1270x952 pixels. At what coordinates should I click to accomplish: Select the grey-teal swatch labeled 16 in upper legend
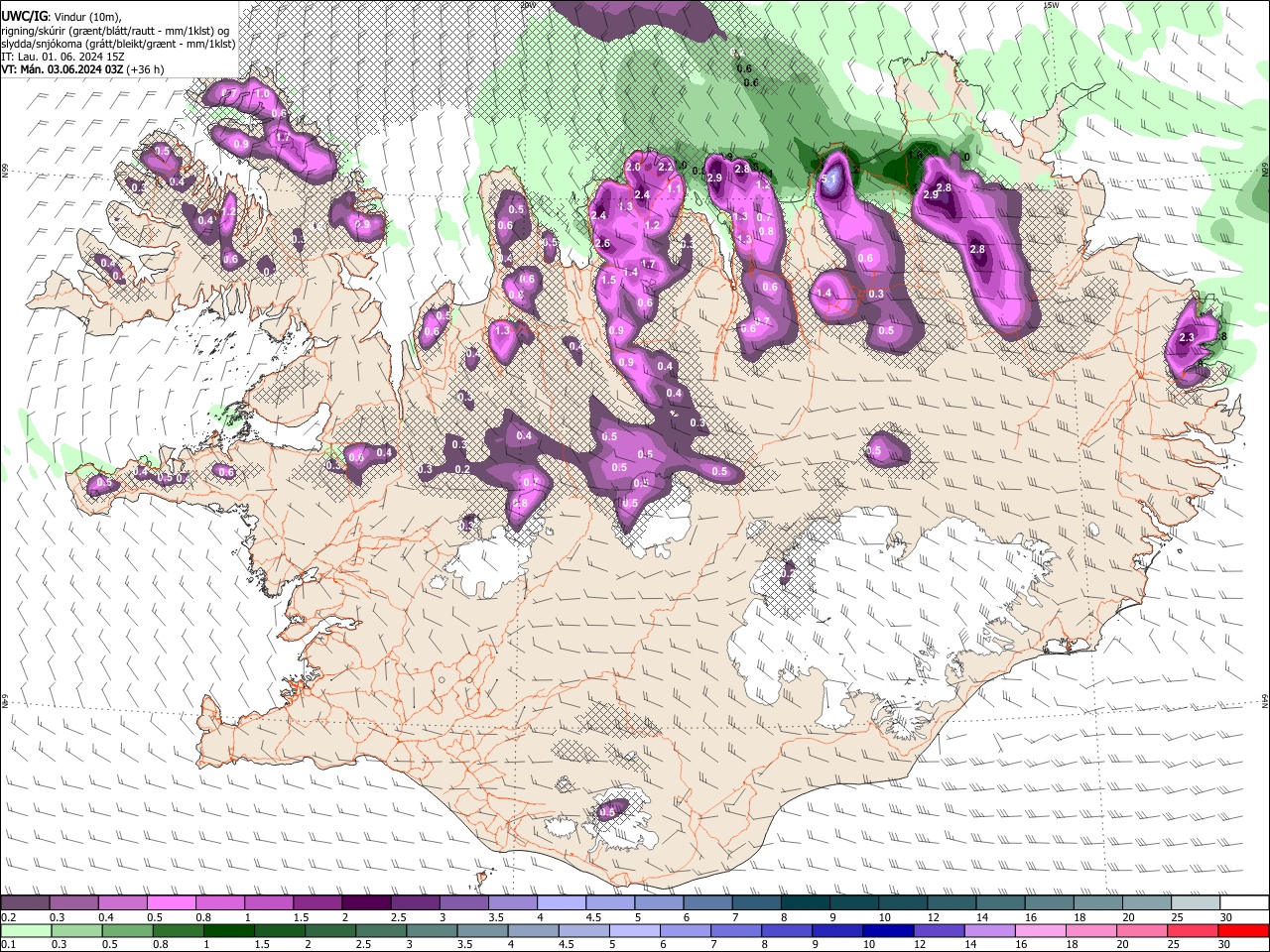1050,903
